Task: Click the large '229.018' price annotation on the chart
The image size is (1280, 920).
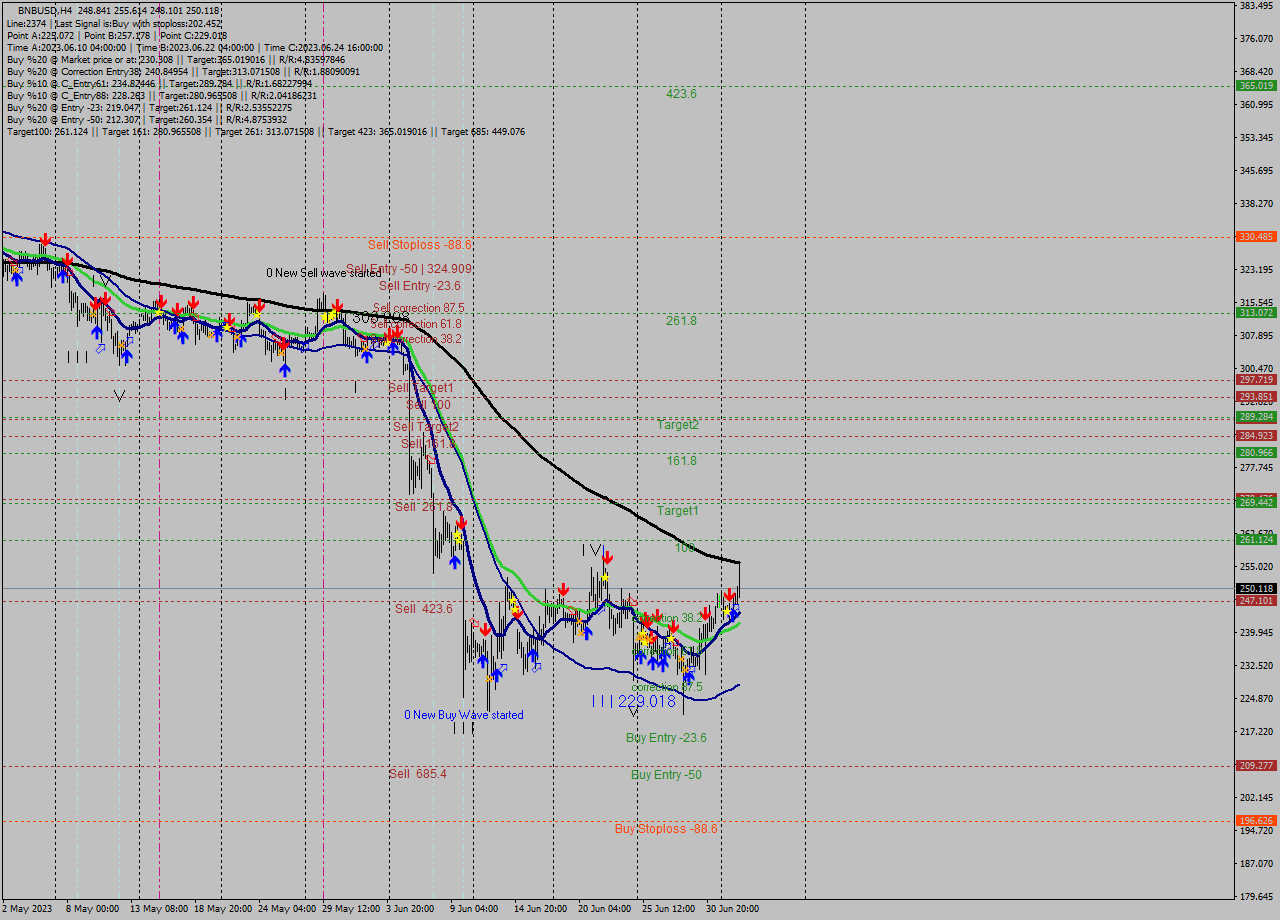Action: pyautogui.click(x=647, y=703)
